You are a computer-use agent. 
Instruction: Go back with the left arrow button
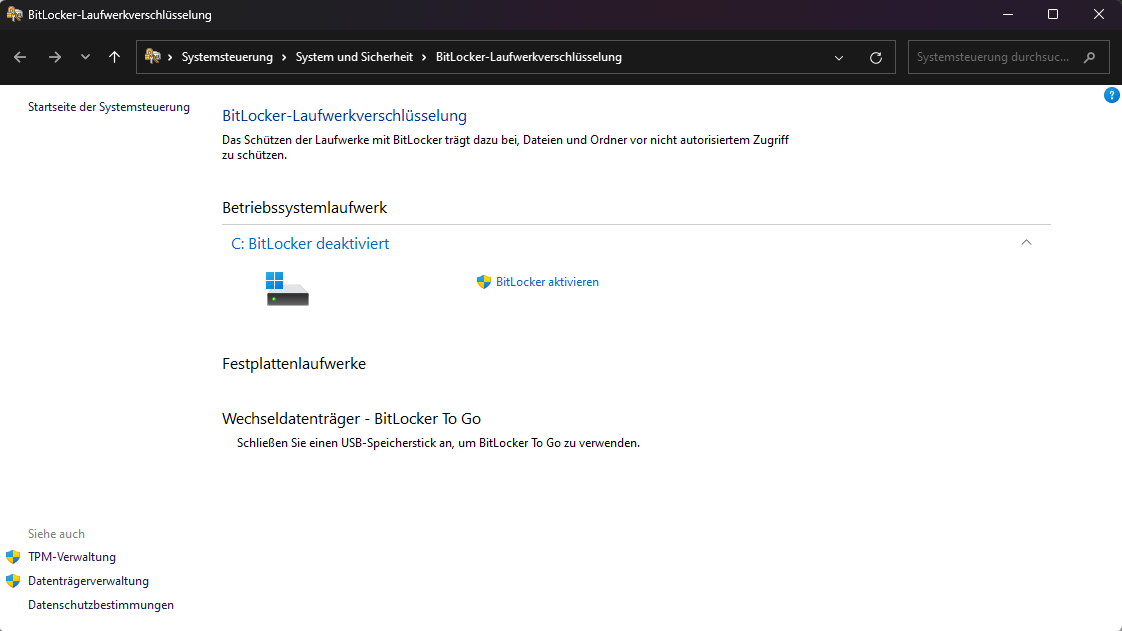[x=20, y=57]
